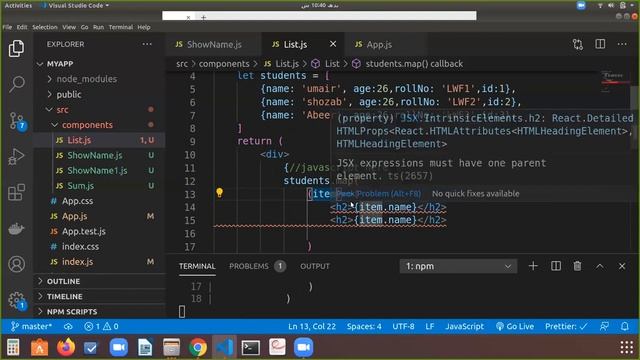Click Ln 13, Col 22 position indicator
Screen dimensions: 640x360
(x=312, y=327)
